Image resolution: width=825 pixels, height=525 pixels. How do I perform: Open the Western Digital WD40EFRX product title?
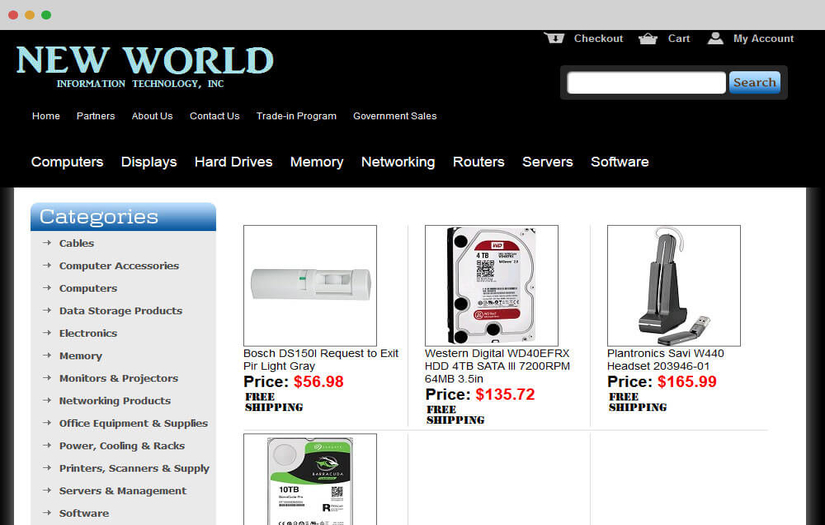[x=497, y=366]
